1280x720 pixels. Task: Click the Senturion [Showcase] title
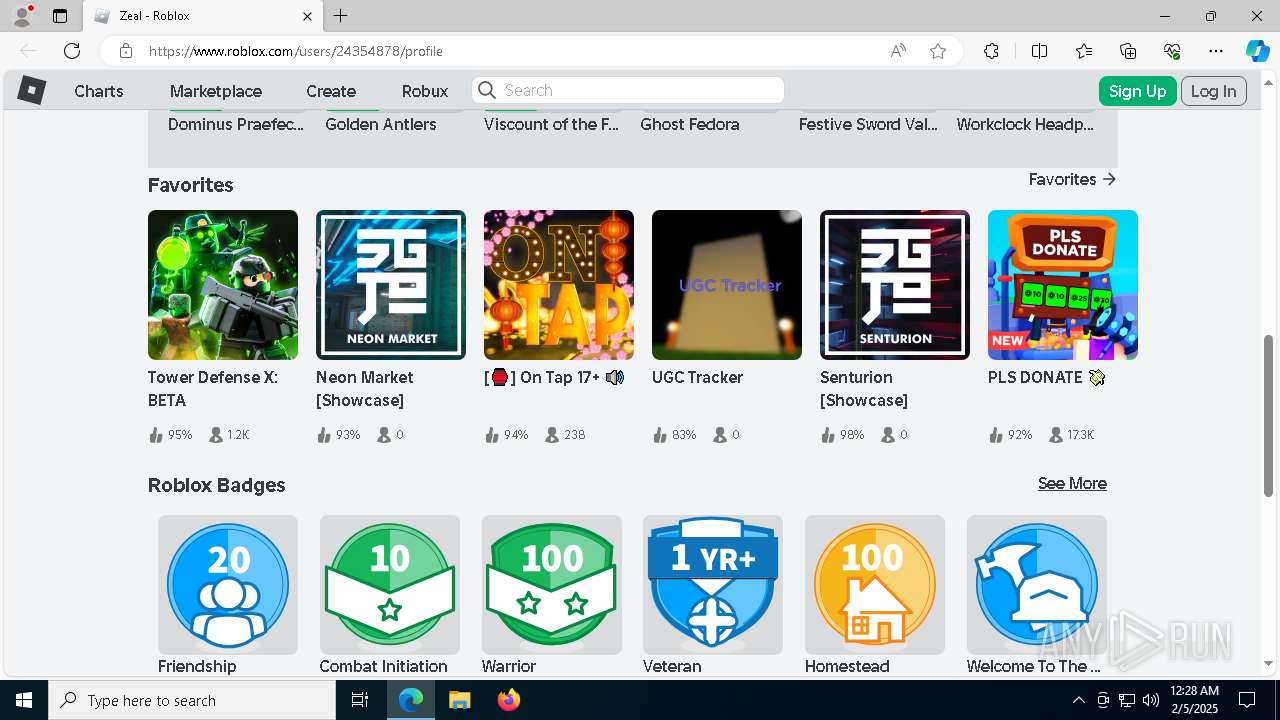point(864,389)
